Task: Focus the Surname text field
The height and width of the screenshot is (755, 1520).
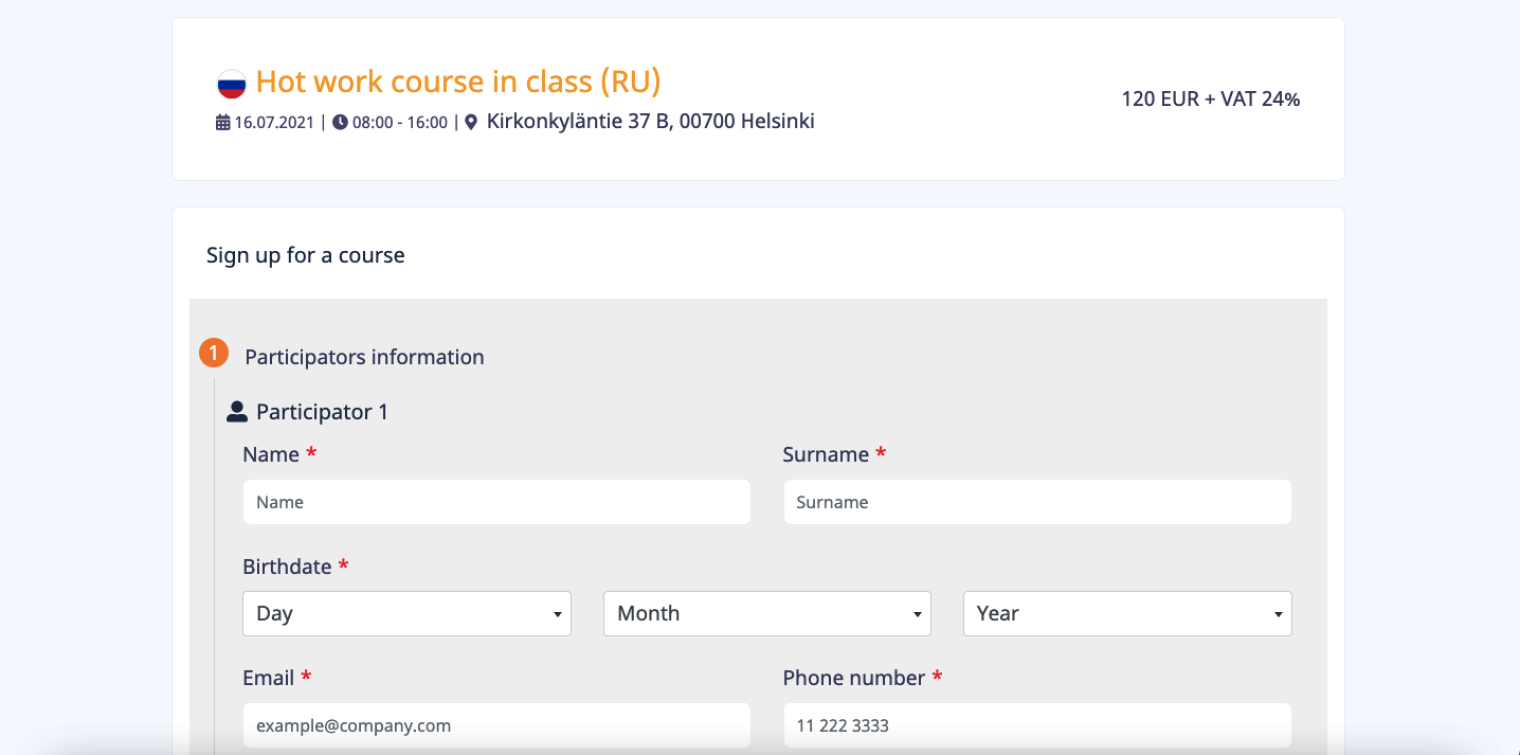Action: 1037,502
